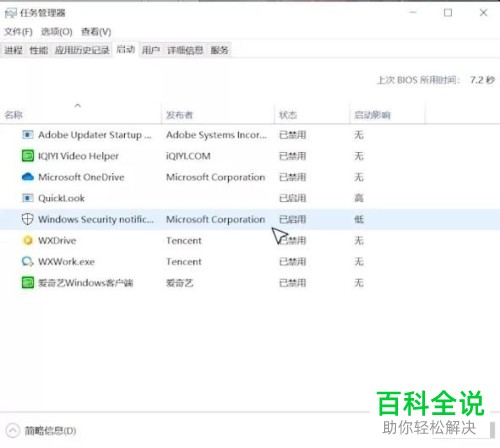Click 已禁用 status in the IQIYI Video Helper row
The image size is (500, 448).
tap(292, 156)
